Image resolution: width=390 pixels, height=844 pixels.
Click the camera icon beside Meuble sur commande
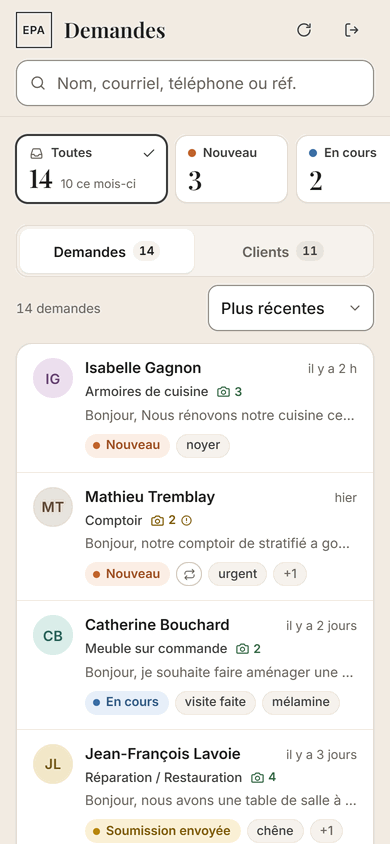pyautogui.click(x=243, y=649)
